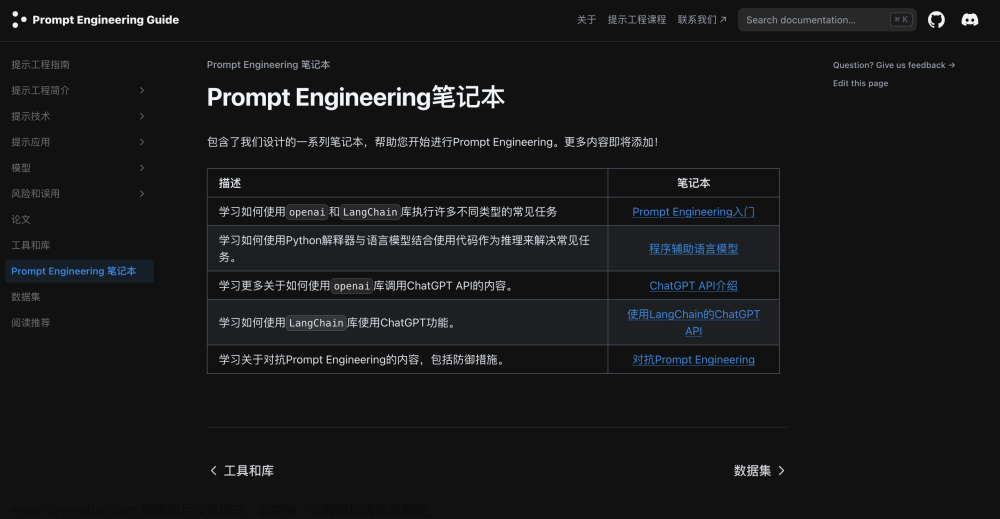Open the GitHub repository icon

click(x=936, y=20)
